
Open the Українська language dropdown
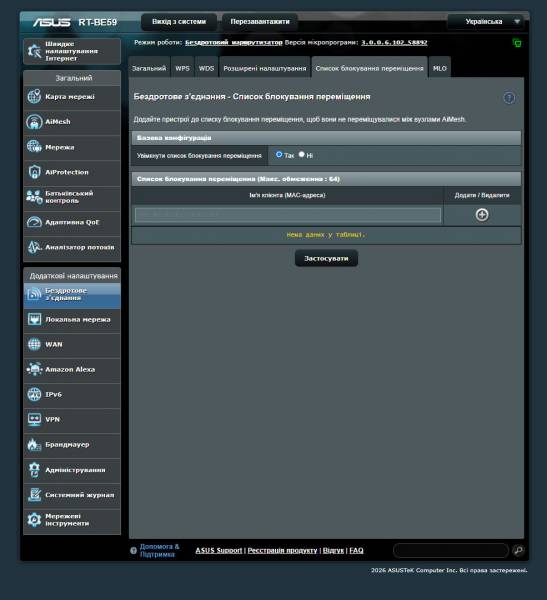pos(486,22)
